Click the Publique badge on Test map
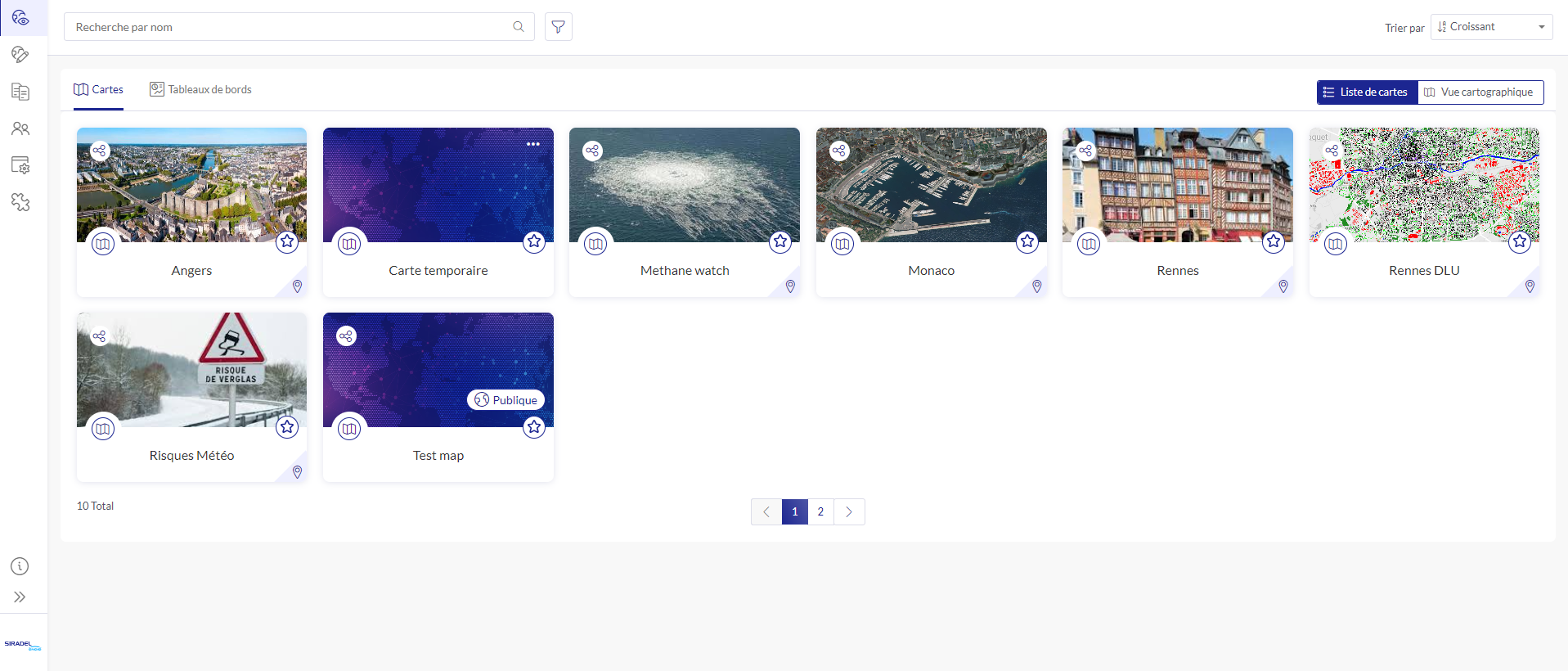 click(505, 399)
